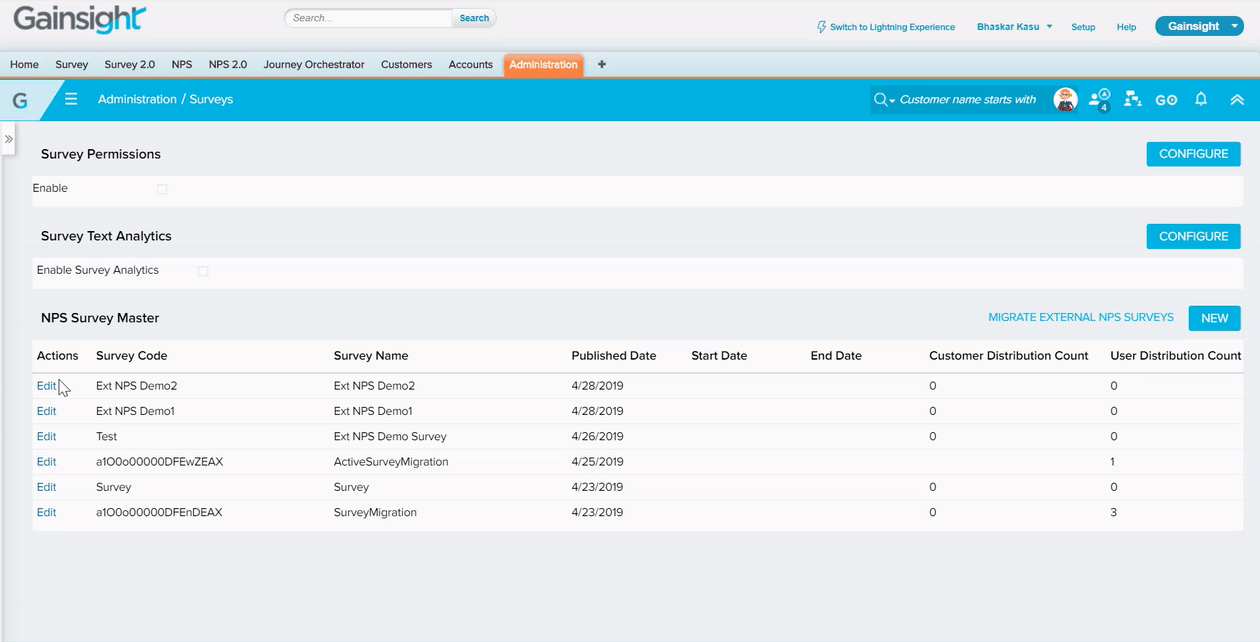Click the published date 4/26/2019

pos(598,436)
